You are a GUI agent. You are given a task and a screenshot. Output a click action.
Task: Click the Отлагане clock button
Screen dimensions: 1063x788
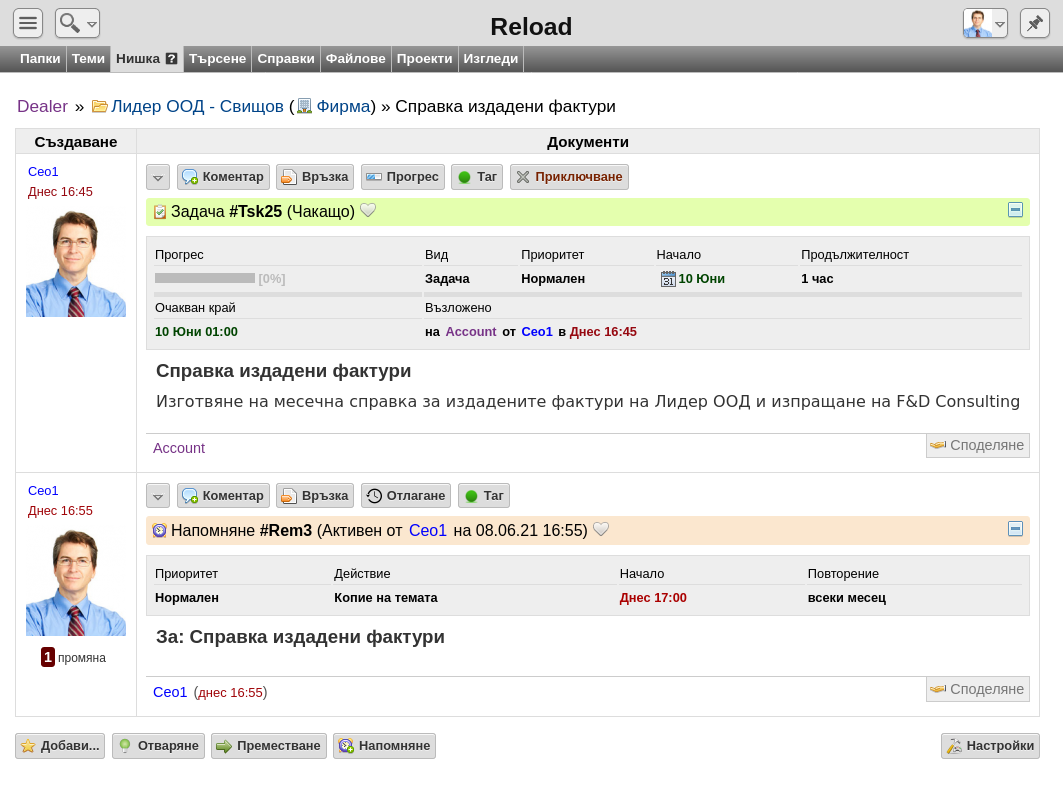point(406,496)
